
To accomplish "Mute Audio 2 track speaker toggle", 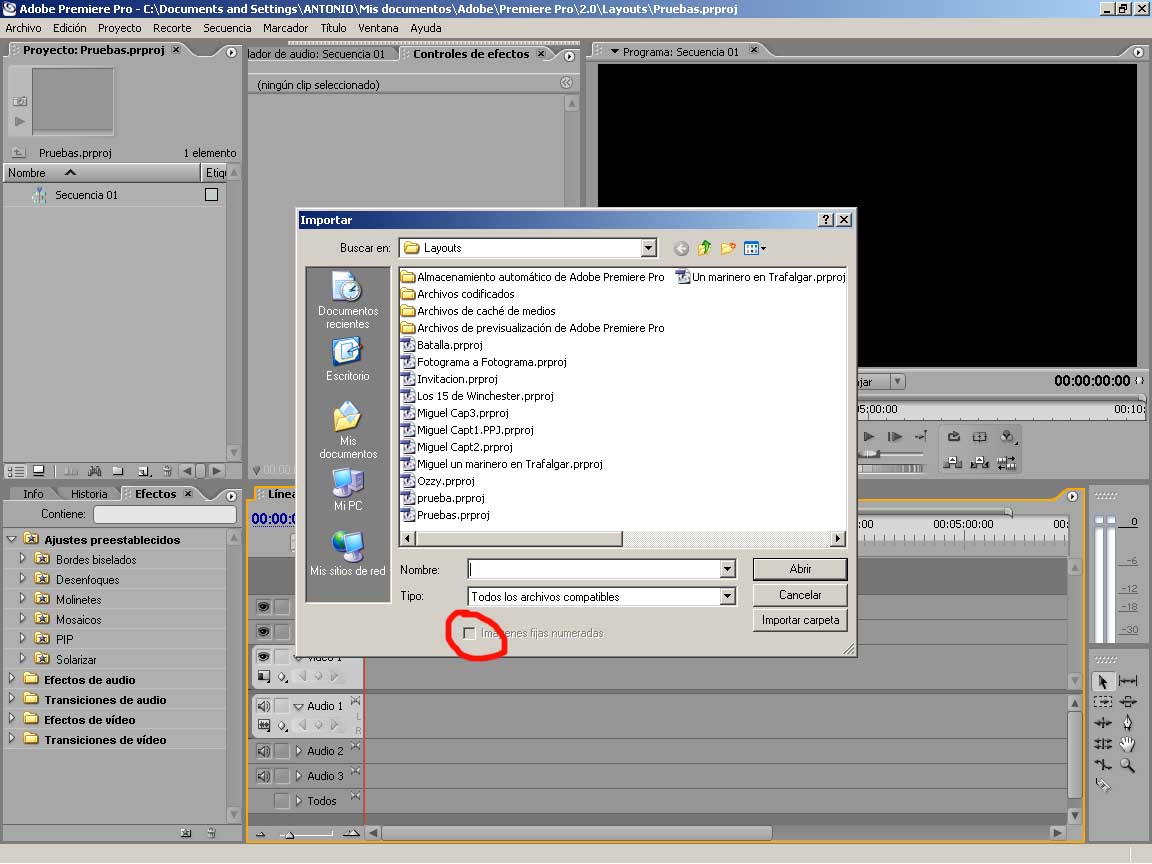I will 263,751.
